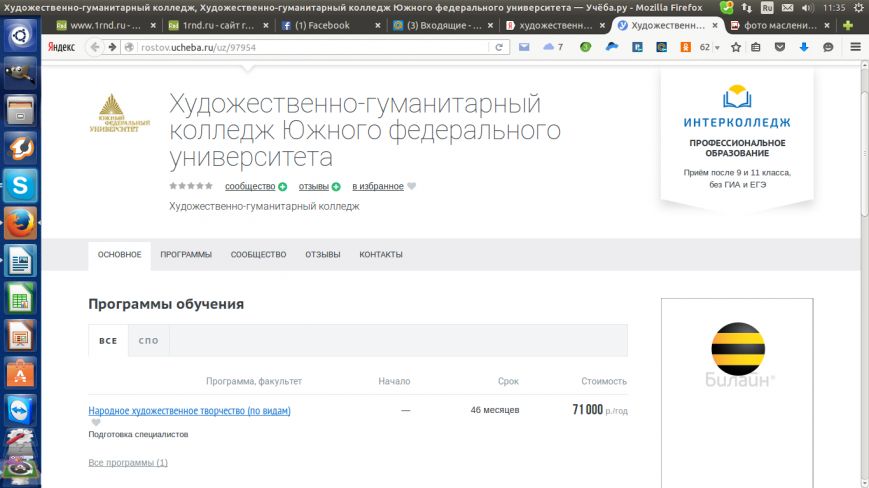Rate college using star rating
The image size is (869, 488).
tap(191, 186)
